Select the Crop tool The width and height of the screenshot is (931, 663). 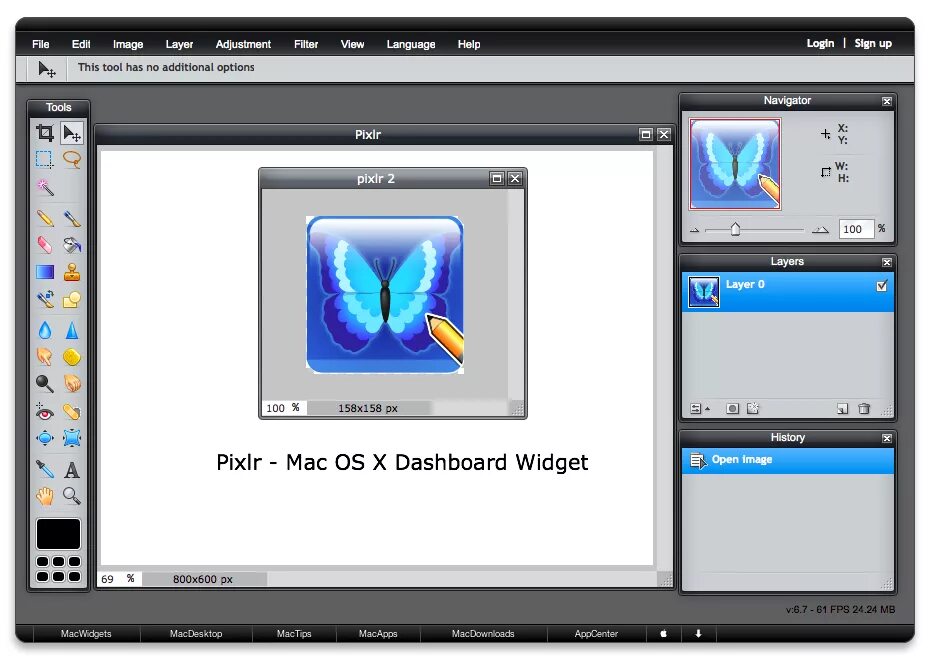point(45,132)
